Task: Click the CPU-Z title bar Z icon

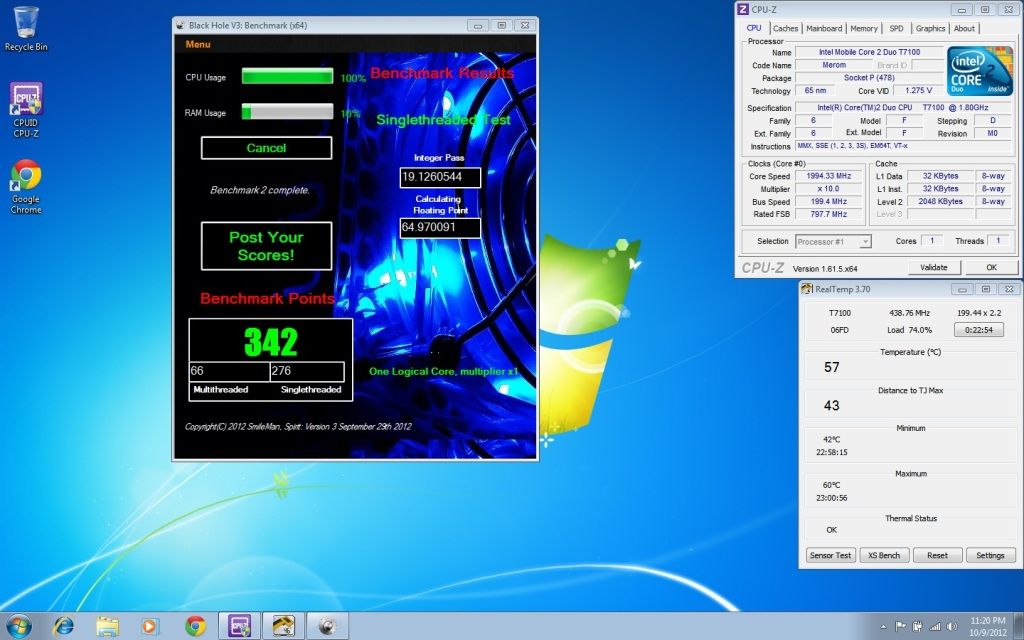Action: click(x=743, y=9)
